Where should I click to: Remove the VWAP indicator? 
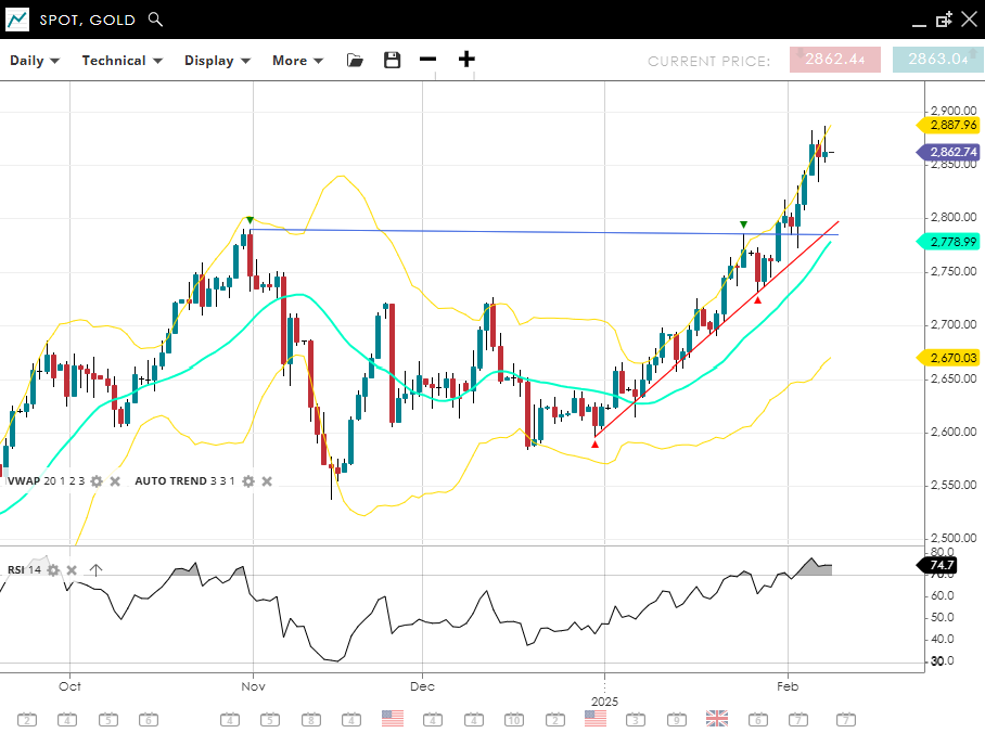coord(115,481)
